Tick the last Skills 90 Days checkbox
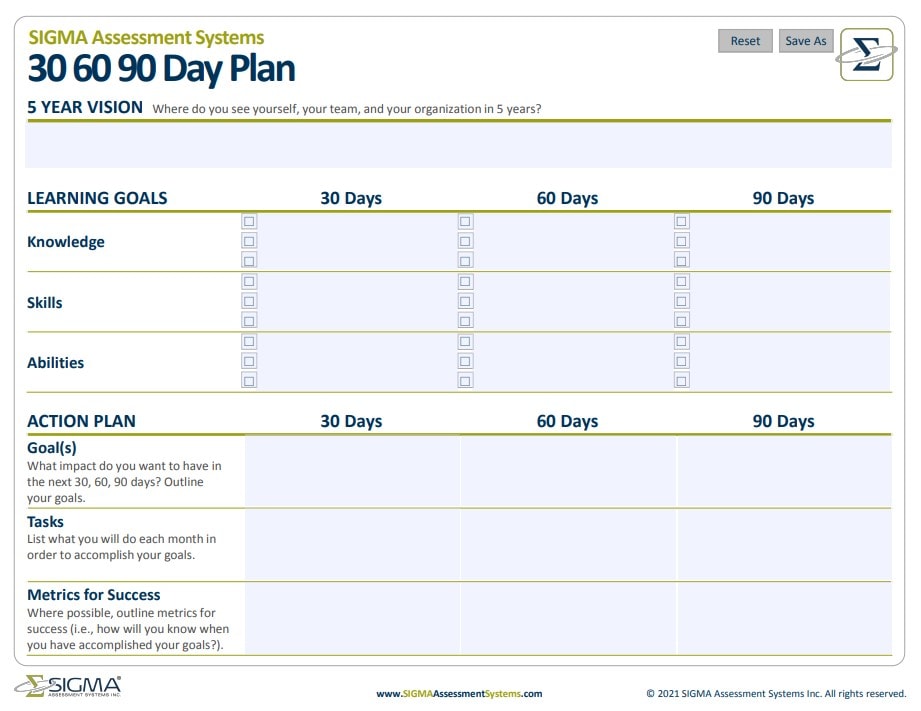The height and width of the screenshot is (711, 921). click(x=681, y=320)
